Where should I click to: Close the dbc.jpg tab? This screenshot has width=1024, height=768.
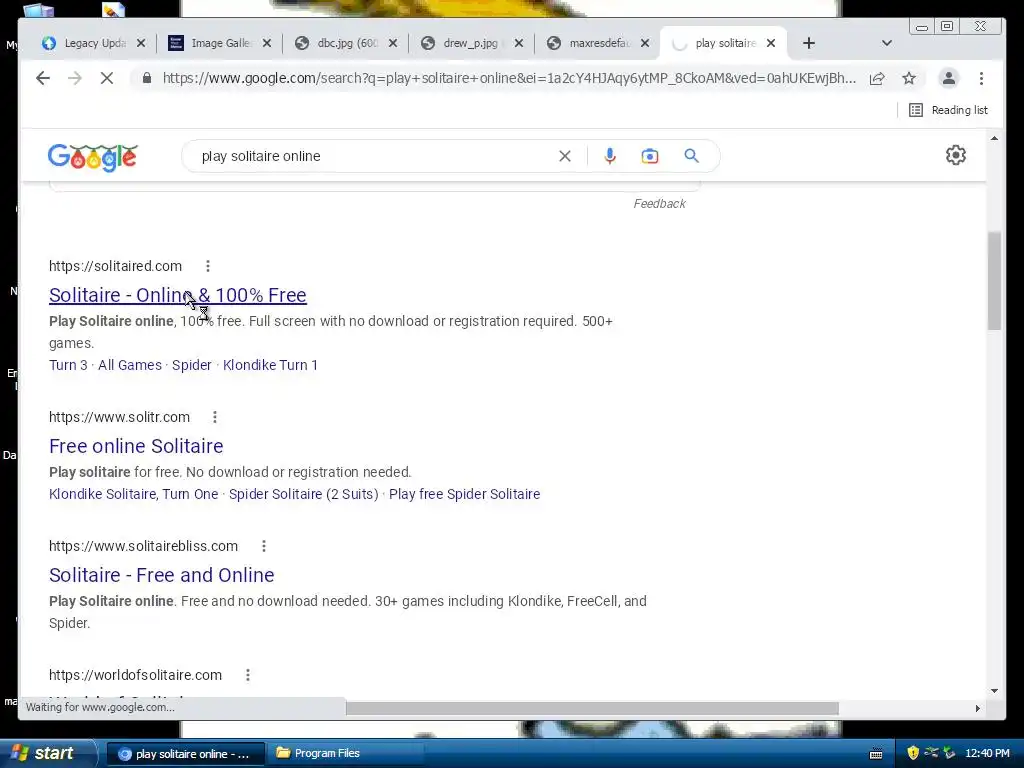pyautogui.click(x=392, y=43)
